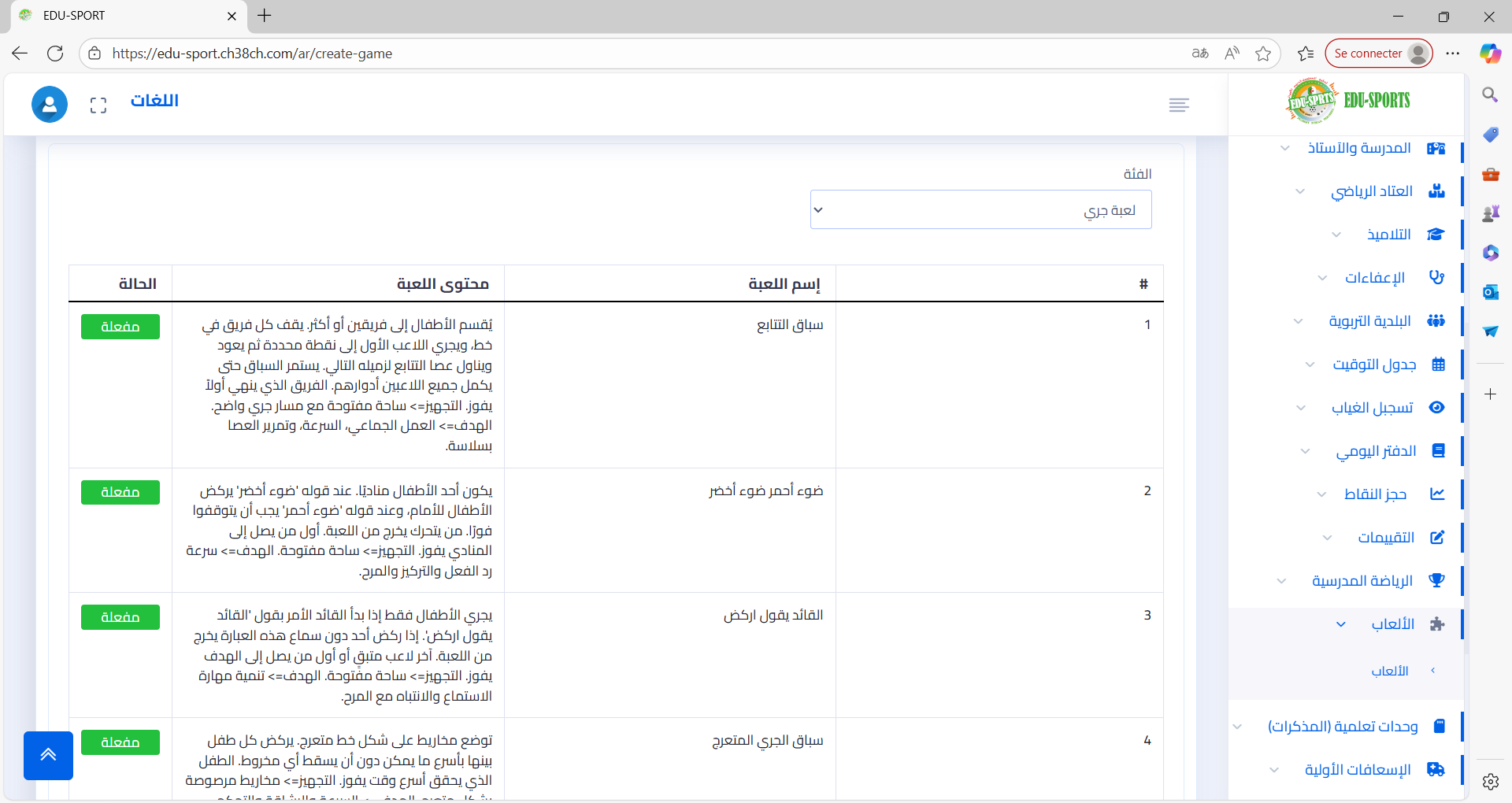The width and height of the screenshot is (1512, 803).
Task: Toggle the مفعلة status for سباق التتابع
Action: click(120, 327)
